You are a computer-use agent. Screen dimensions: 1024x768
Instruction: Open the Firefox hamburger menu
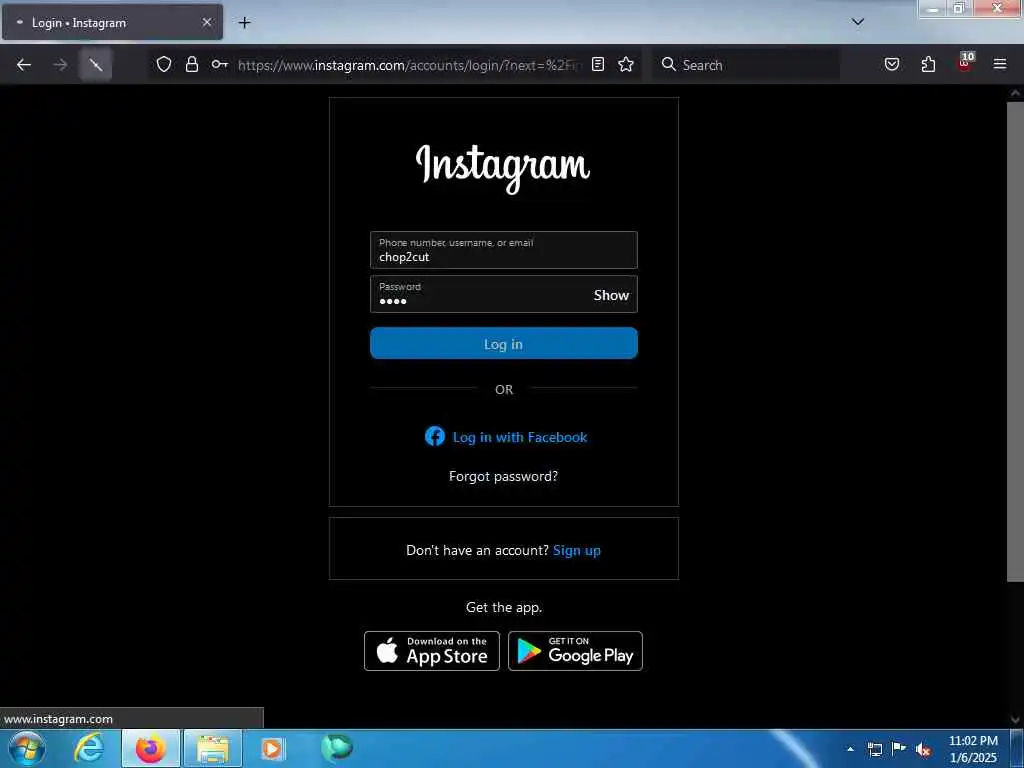tap(1000, 64)
